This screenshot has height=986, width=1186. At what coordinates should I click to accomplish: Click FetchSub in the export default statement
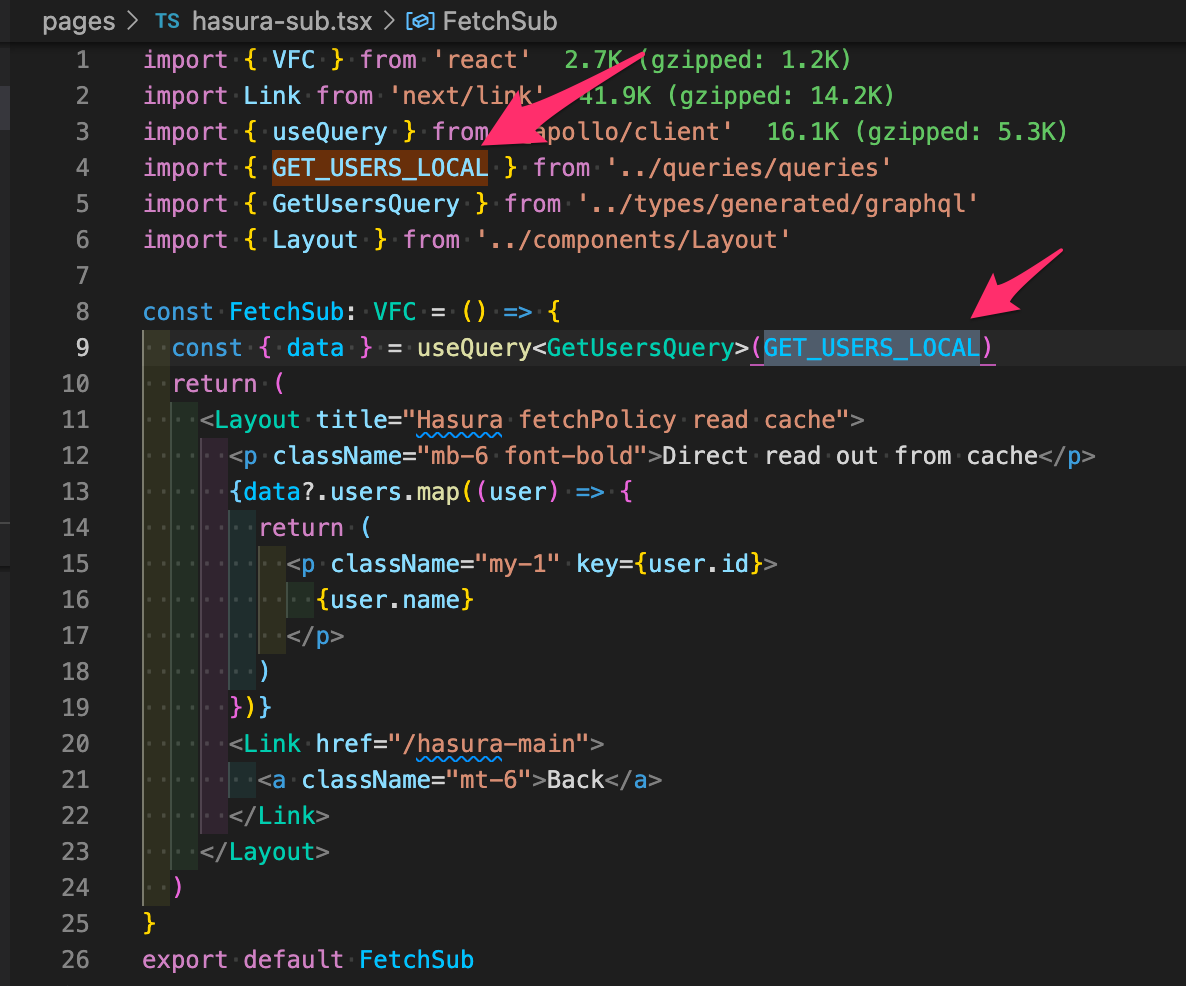tap(416, 959)
